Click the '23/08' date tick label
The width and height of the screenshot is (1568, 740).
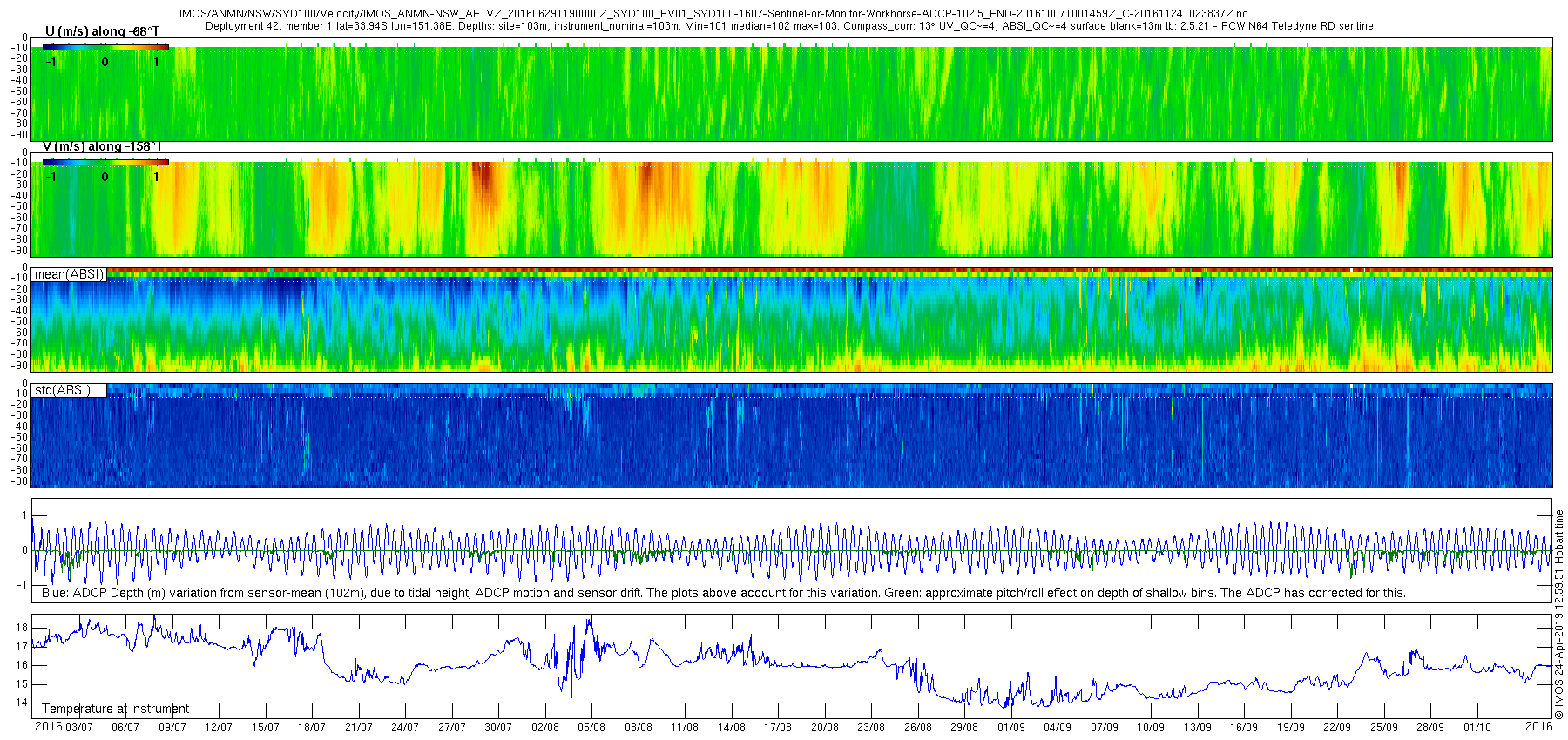click(x=871, y=727)
